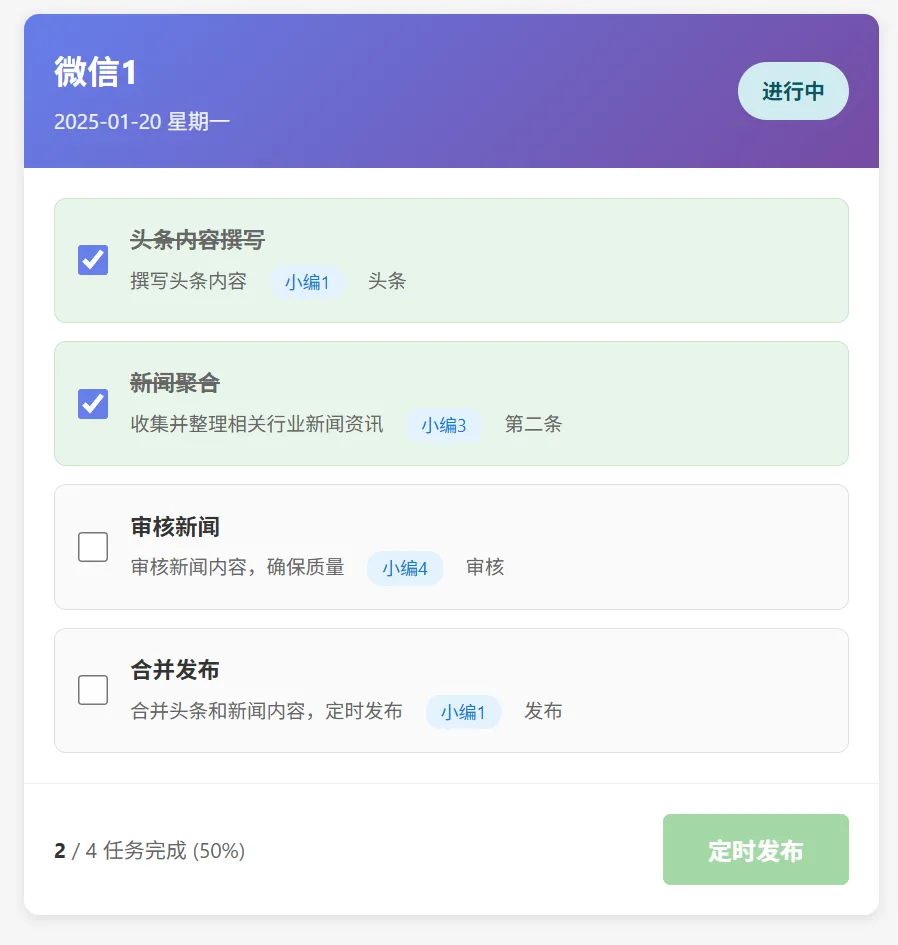Select the 审核新闻 task title
Viewport: 898px width, 945px height.
(175, 527)
